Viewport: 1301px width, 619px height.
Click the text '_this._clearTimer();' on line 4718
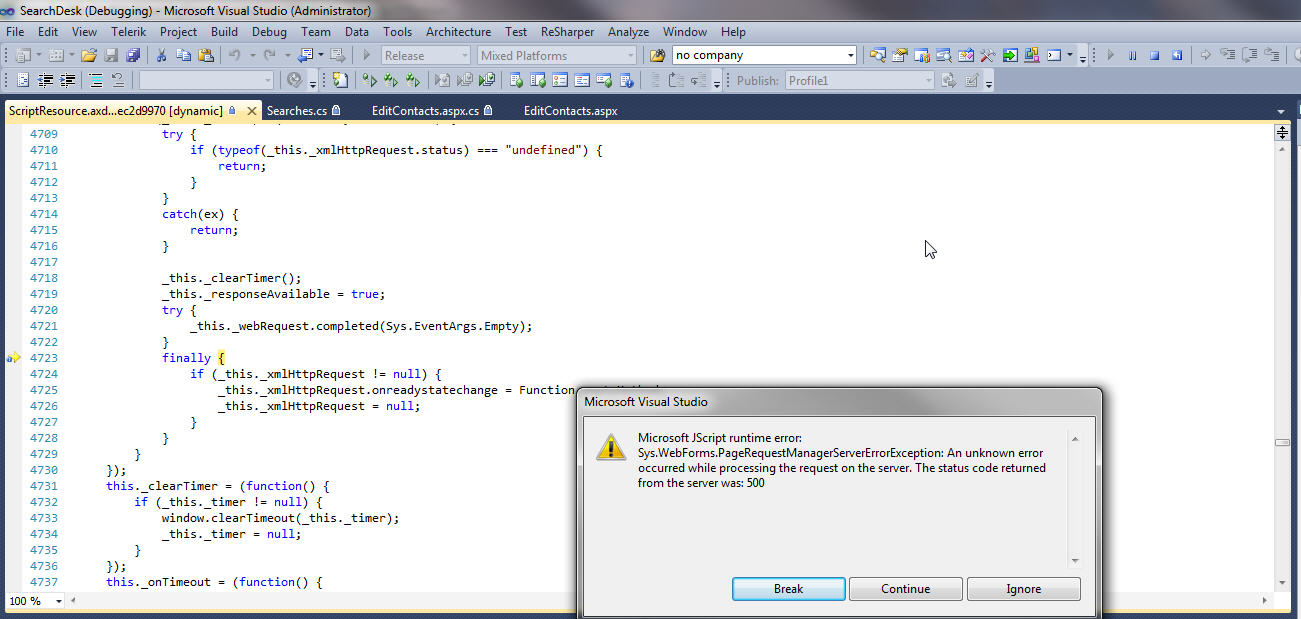pyautogui.click(x=231, y=278)
